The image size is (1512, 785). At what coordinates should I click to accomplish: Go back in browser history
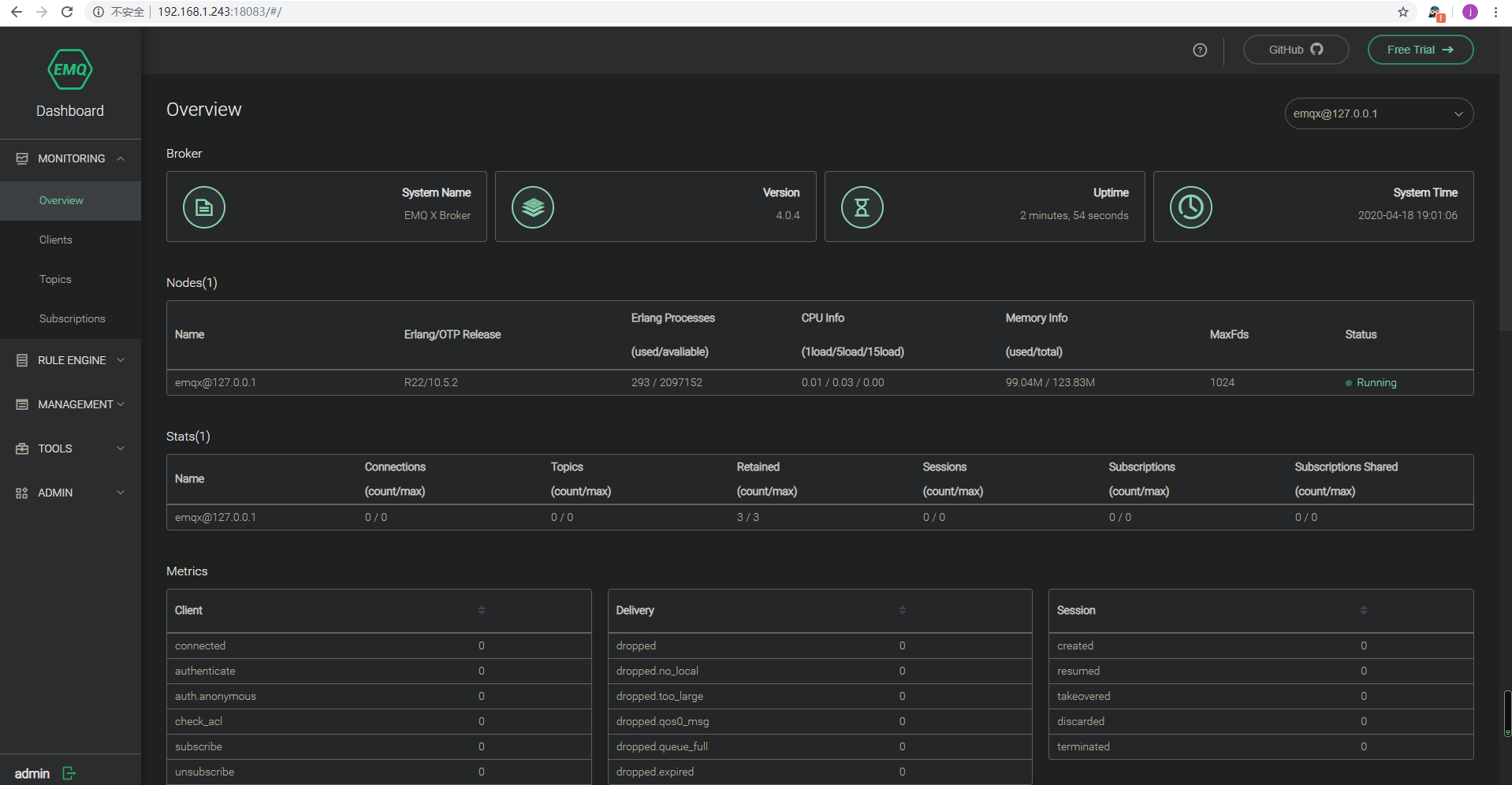click(16, 12)
